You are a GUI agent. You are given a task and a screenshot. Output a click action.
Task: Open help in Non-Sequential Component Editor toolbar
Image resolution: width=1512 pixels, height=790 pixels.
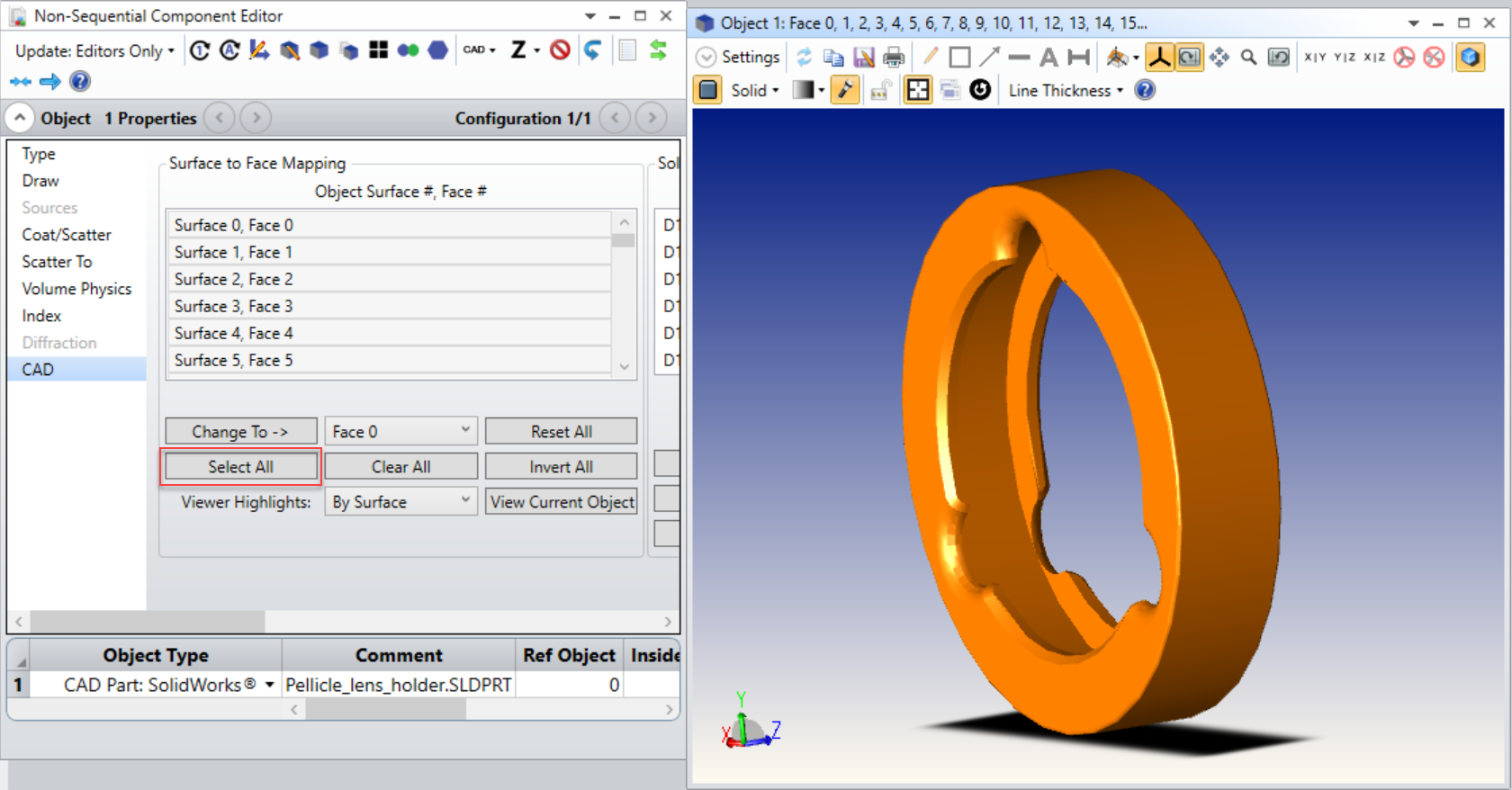80,82
